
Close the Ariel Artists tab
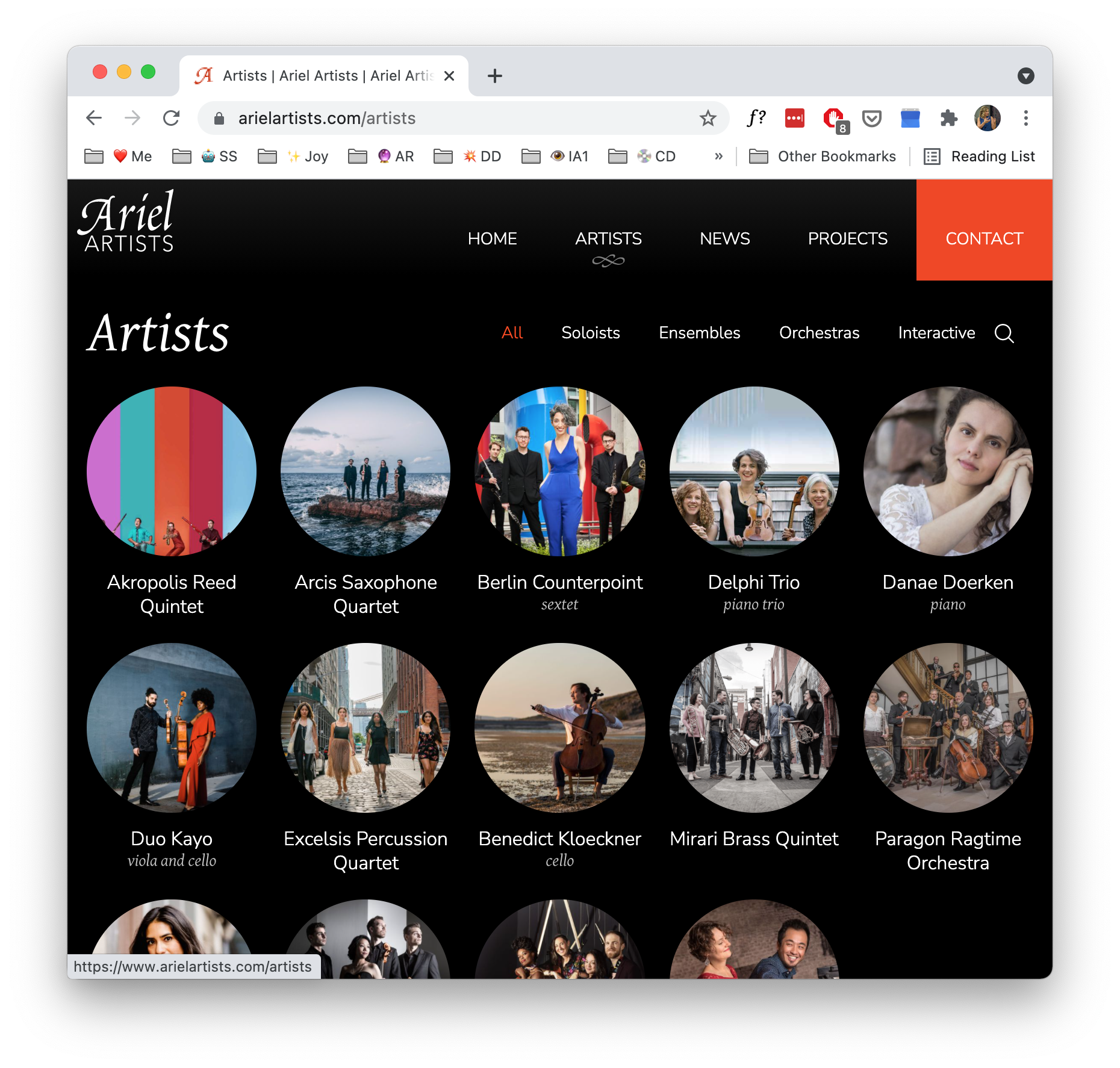[x=449, y=76]
